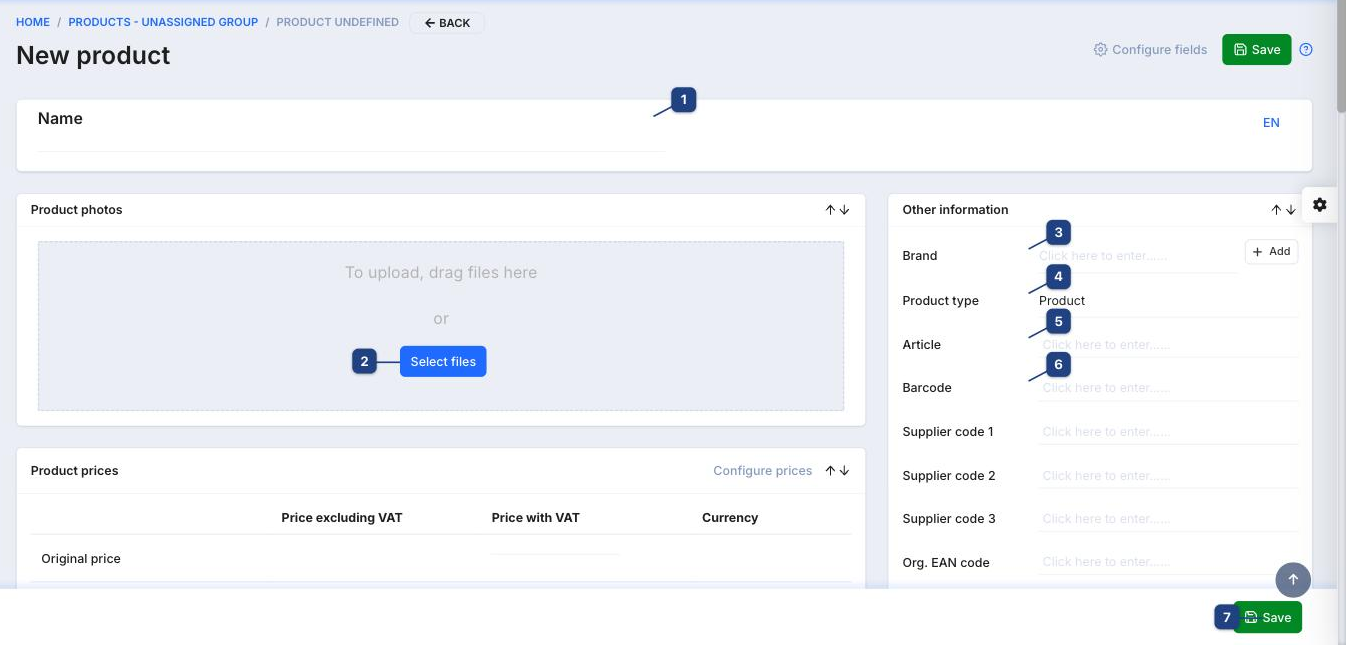1346x645 pixels.
Task: Open the Product type dropdown
Action: coord(1168,301)
